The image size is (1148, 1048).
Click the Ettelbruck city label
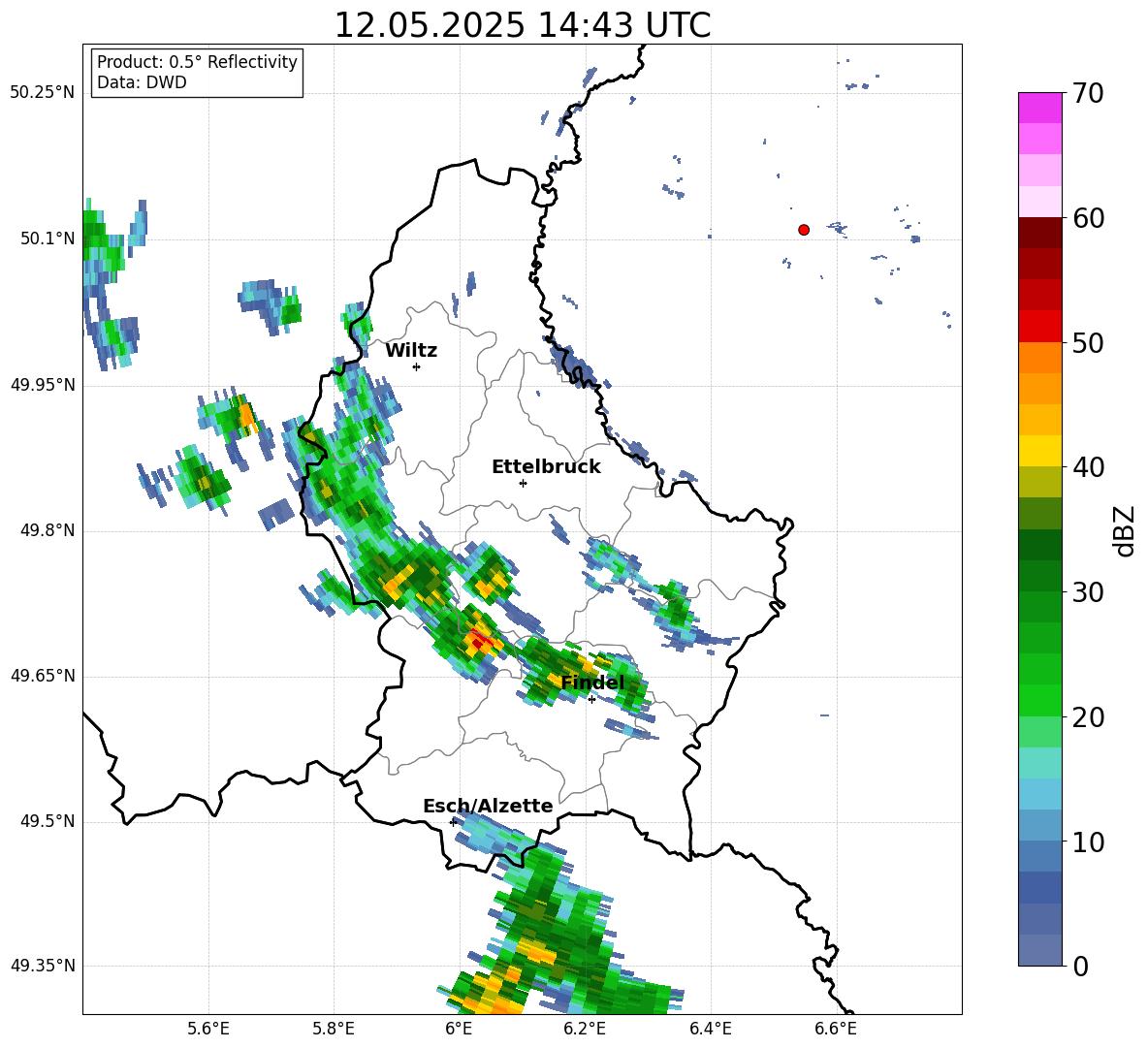[x=546, y=467]
